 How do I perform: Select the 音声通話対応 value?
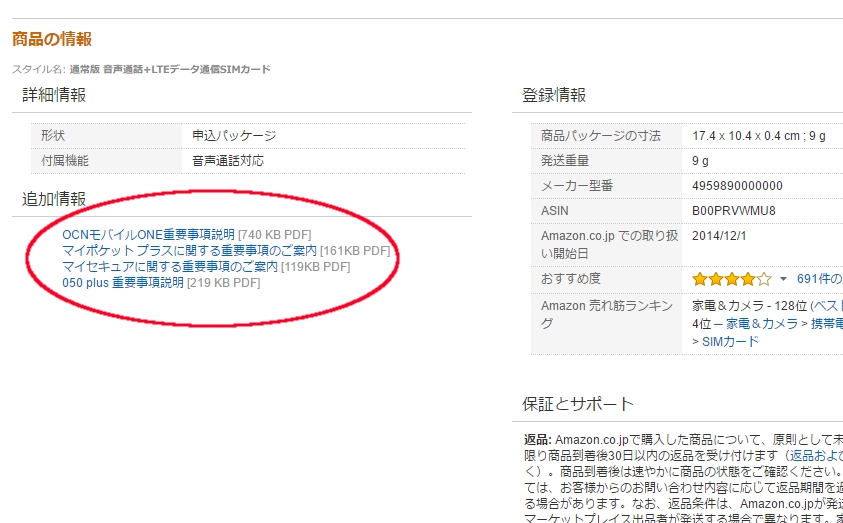[228, 161]
